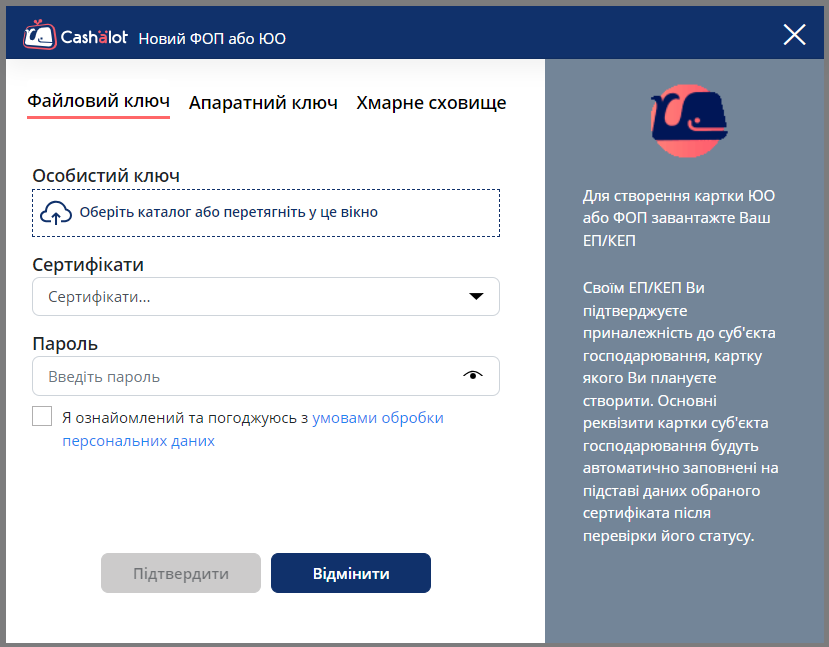Close the dialog with the X icon

794,35
